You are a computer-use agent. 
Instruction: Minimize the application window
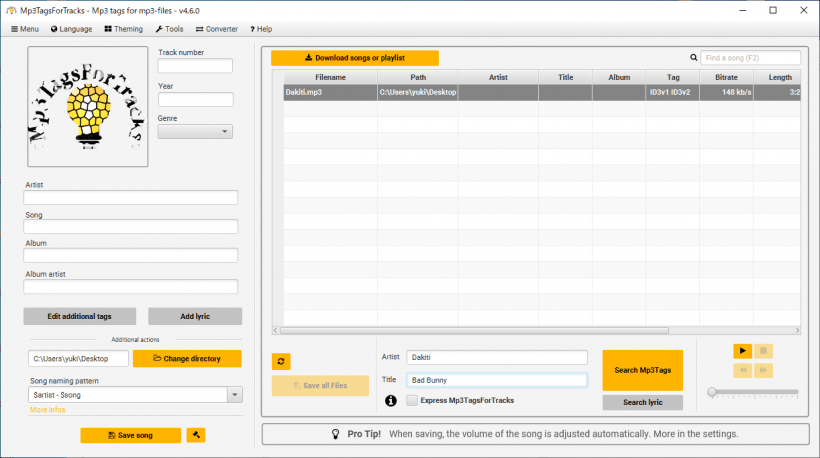[743, 10]
